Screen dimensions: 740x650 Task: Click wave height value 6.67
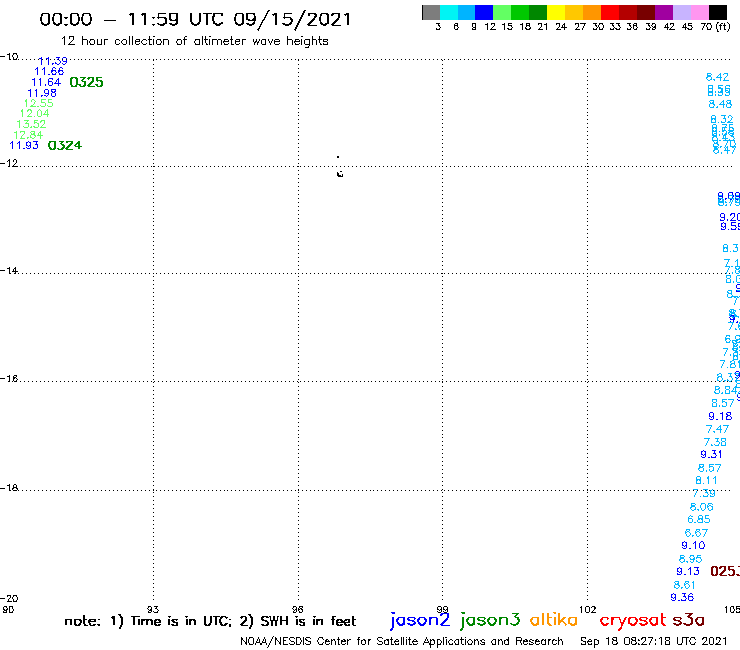point(696,533)
